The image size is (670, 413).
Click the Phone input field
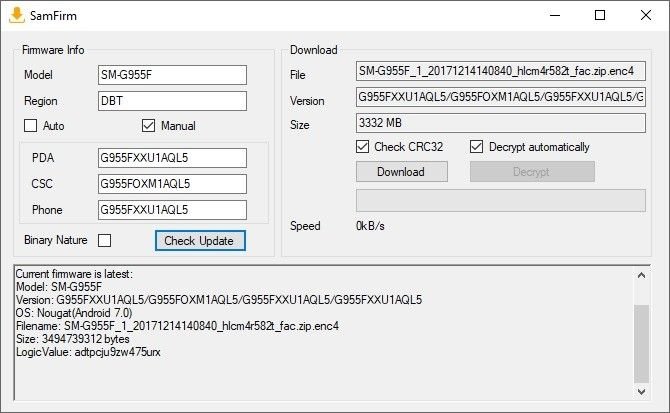click(x=172, y=210)
